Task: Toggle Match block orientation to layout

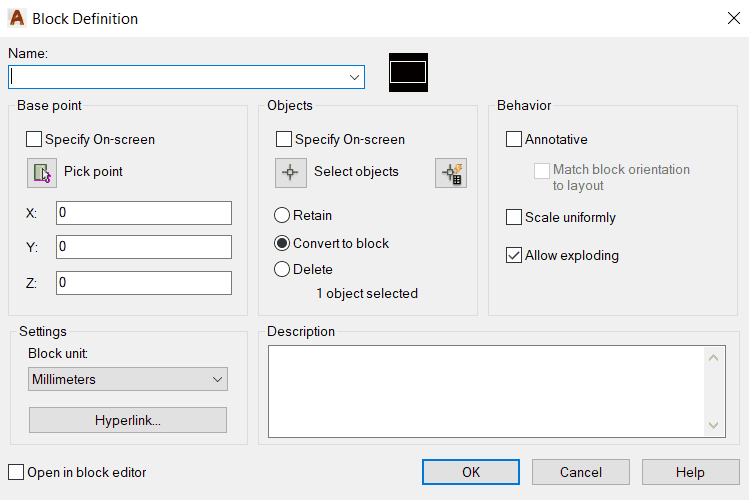Action: [542, 170]
